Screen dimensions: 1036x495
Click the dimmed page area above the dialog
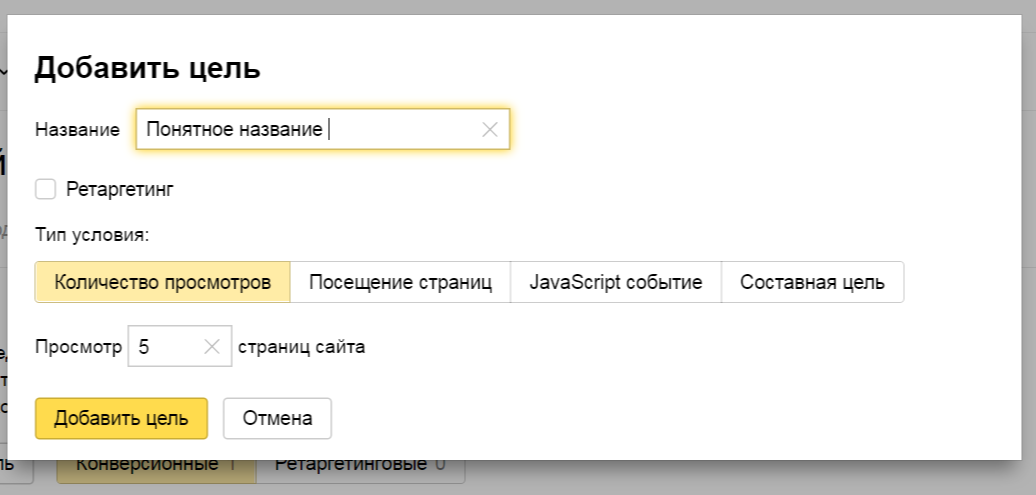[500, 6]
